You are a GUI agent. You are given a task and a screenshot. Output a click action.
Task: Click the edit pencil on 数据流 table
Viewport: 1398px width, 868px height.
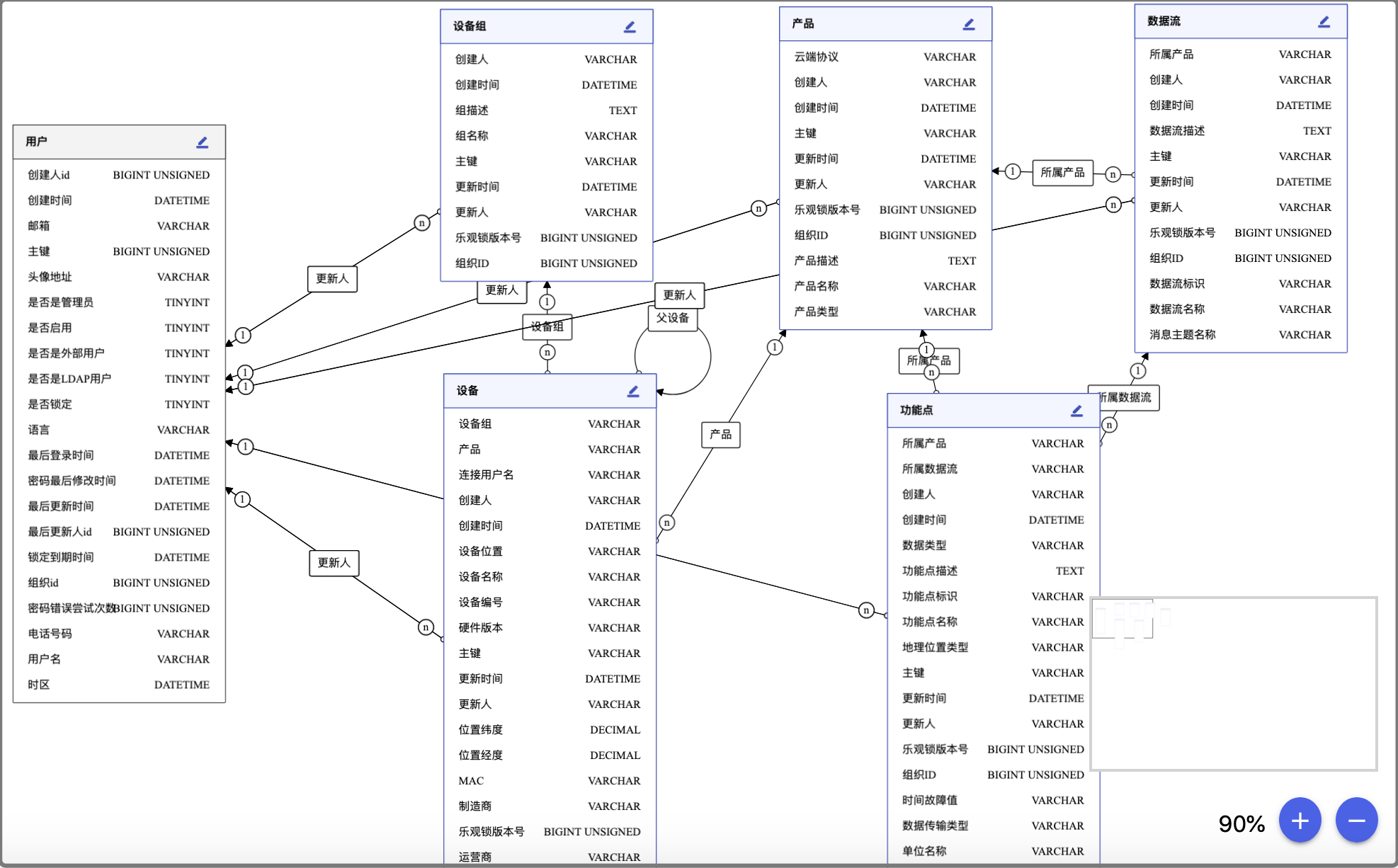point(1324,22)
